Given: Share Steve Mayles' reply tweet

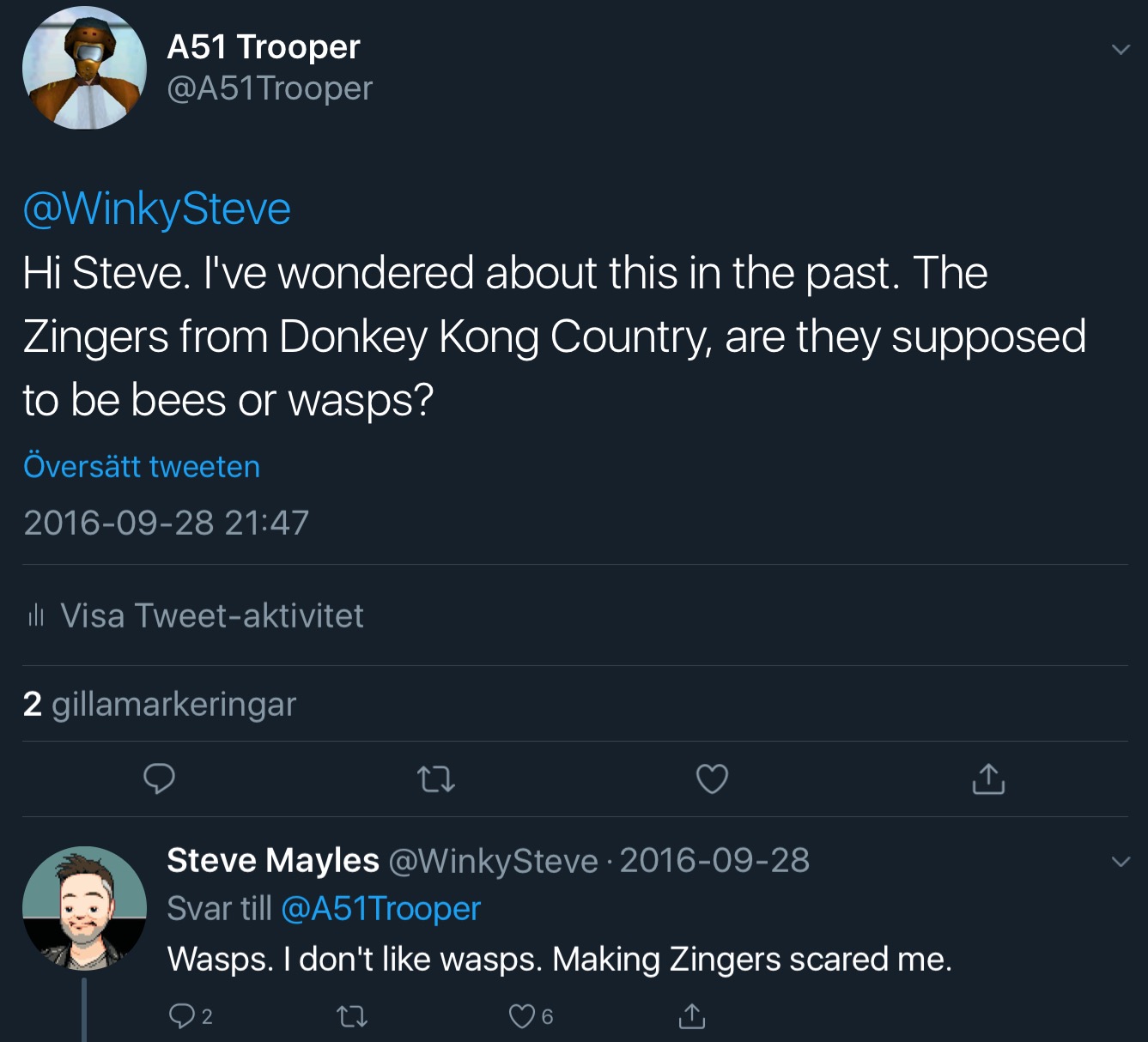Looking at the screenshot, I should click(x=691, y=1016).
